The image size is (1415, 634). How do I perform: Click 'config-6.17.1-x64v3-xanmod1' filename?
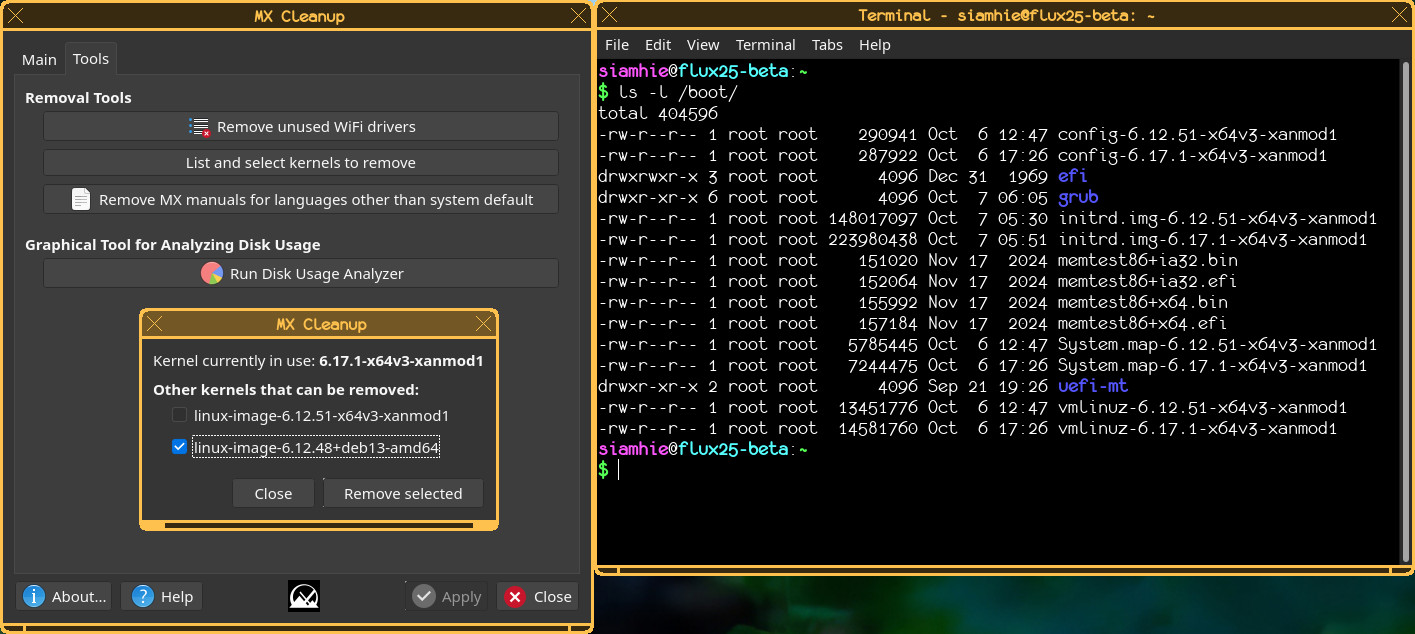1192,155
